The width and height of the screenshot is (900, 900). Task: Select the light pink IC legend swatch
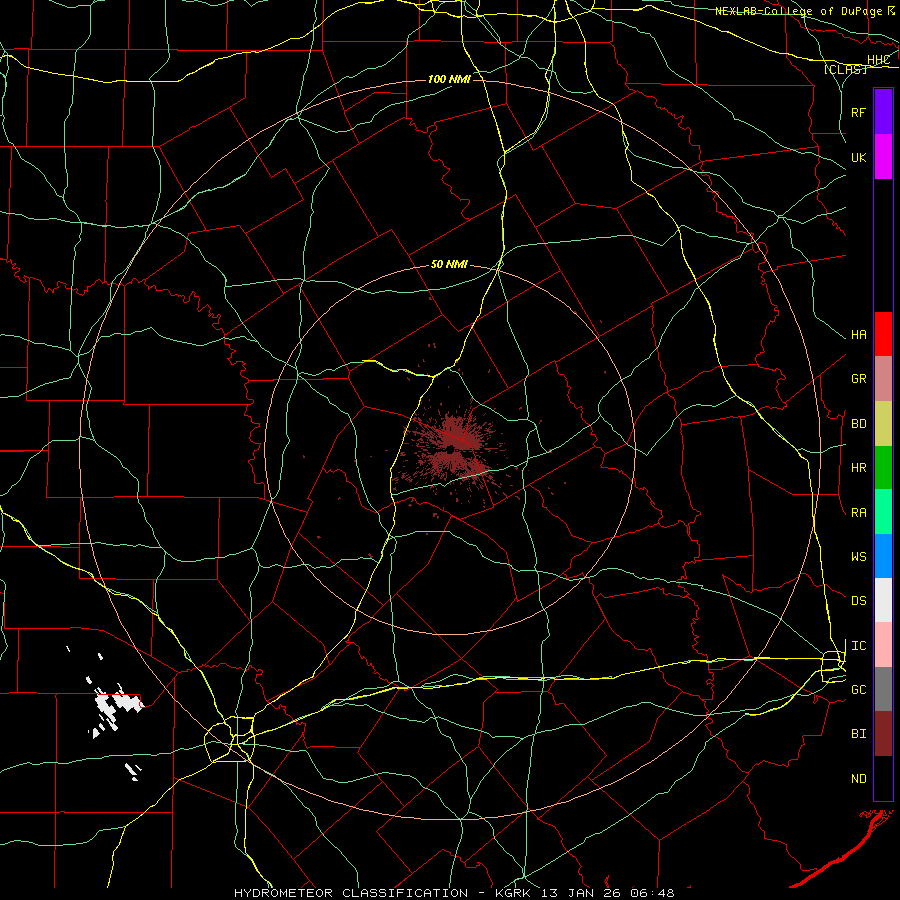click(883, 645)
